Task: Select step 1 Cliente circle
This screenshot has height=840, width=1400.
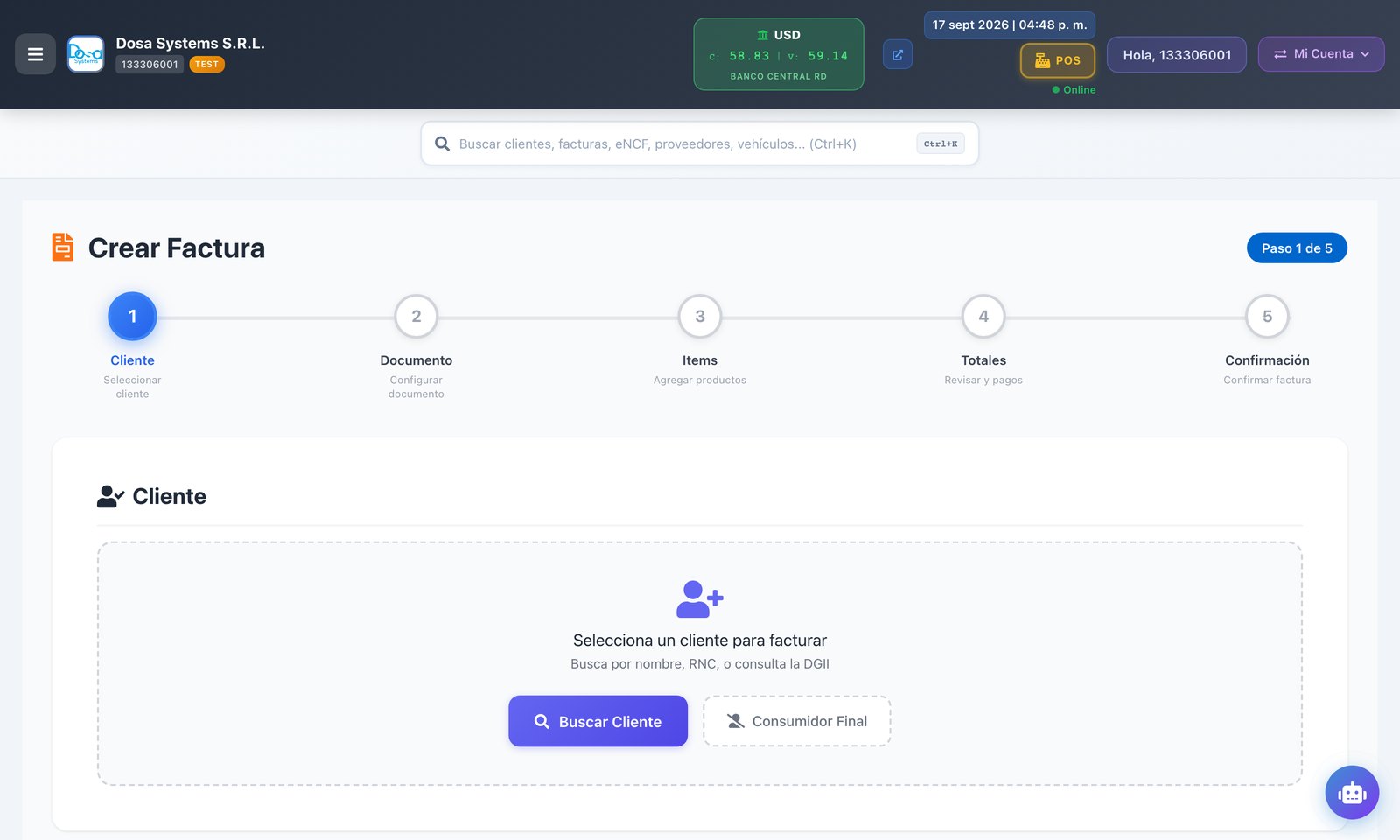Action: (132, 317)
